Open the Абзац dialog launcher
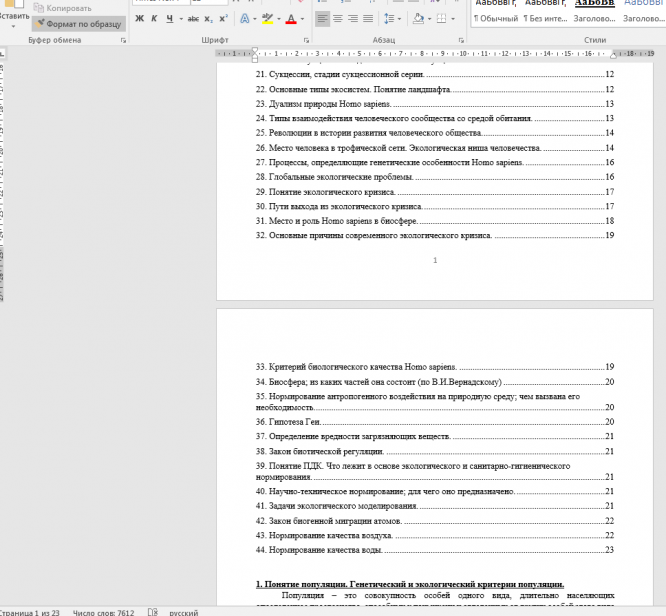666x616 pixels. [461, 40]
